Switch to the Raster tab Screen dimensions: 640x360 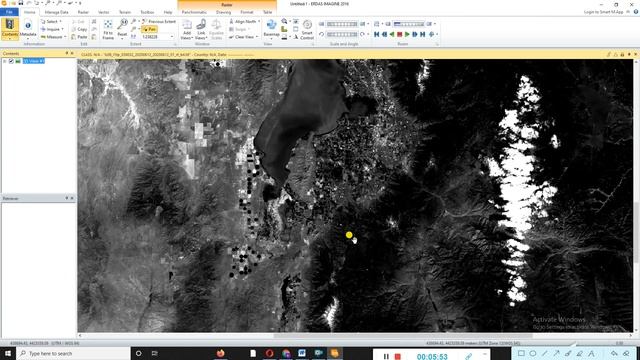83,12
